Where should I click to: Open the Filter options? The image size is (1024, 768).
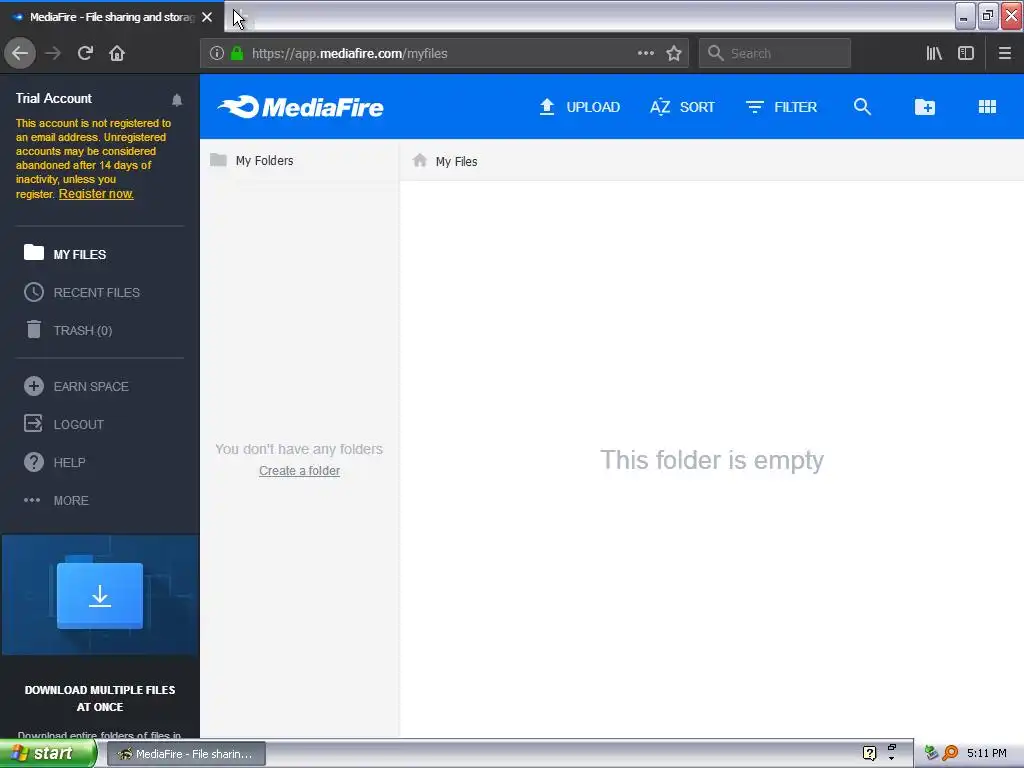(781, 107)
